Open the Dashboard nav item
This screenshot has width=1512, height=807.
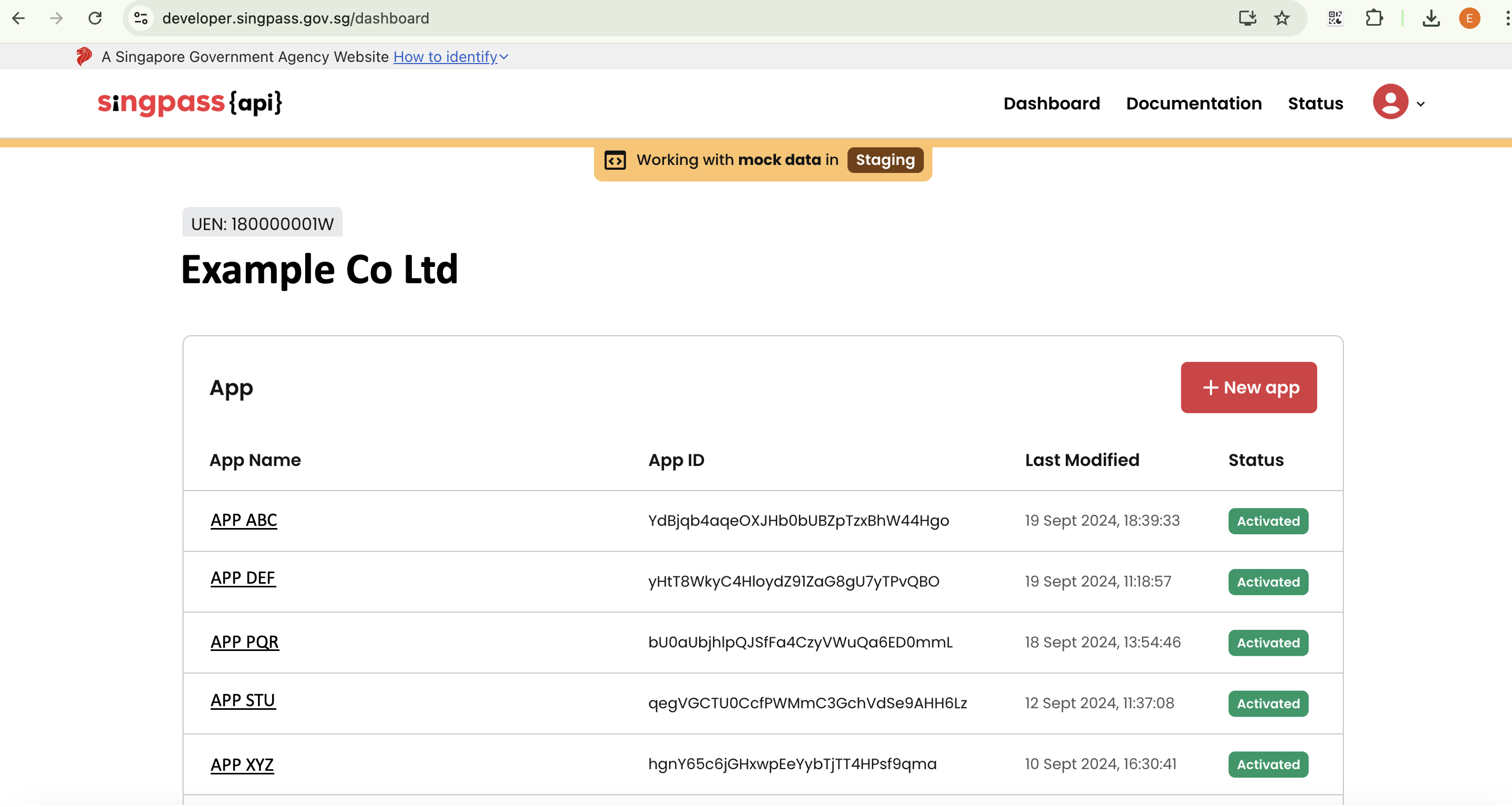click(x=1051, y=104)
